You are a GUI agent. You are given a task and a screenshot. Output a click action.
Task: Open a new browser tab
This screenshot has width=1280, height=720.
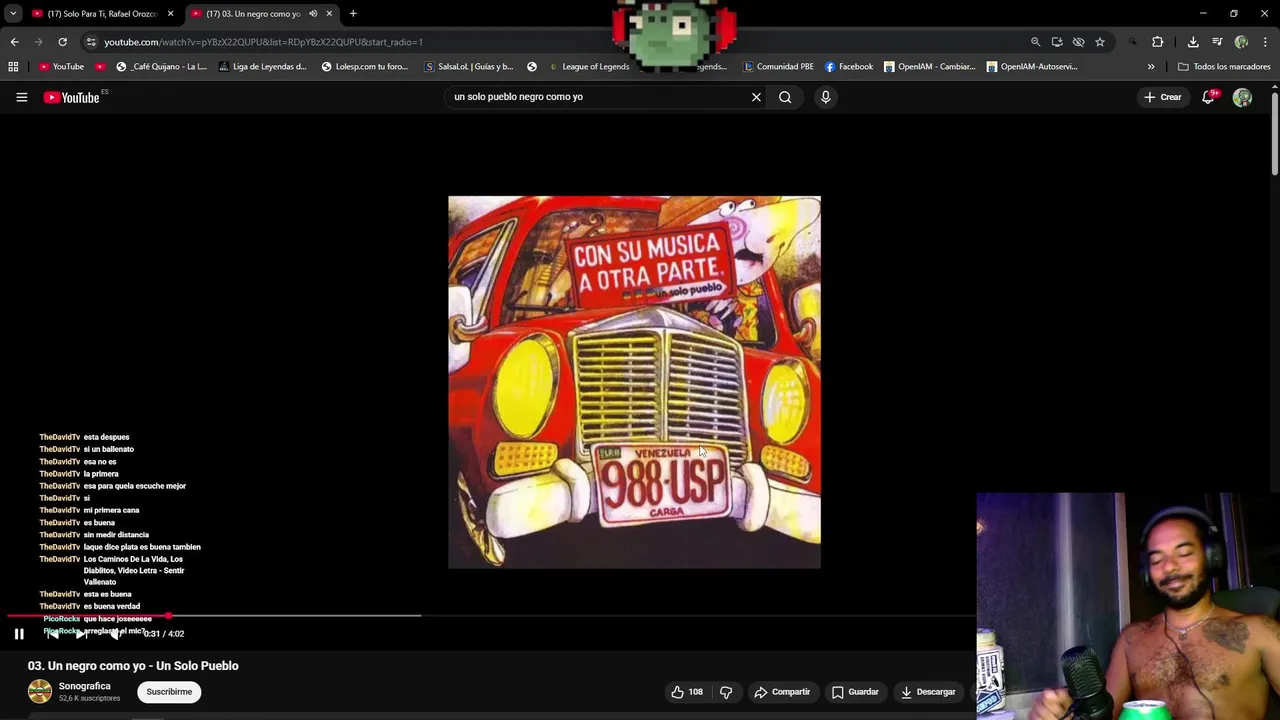[353, 14]
